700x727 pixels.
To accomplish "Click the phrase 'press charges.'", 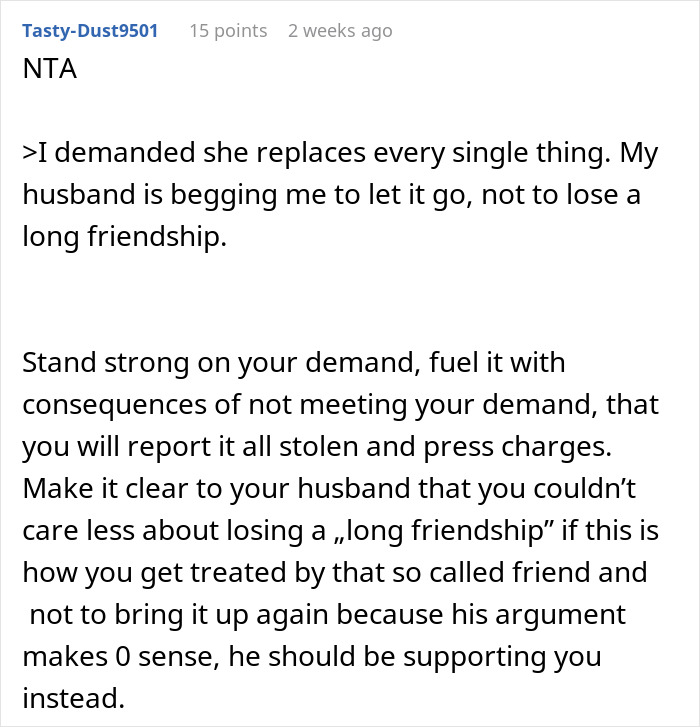I will point(517,447).
